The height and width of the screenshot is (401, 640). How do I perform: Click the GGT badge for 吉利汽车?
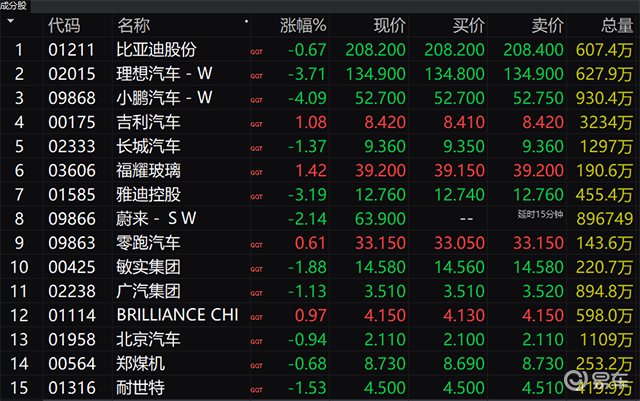pos(256,124)
